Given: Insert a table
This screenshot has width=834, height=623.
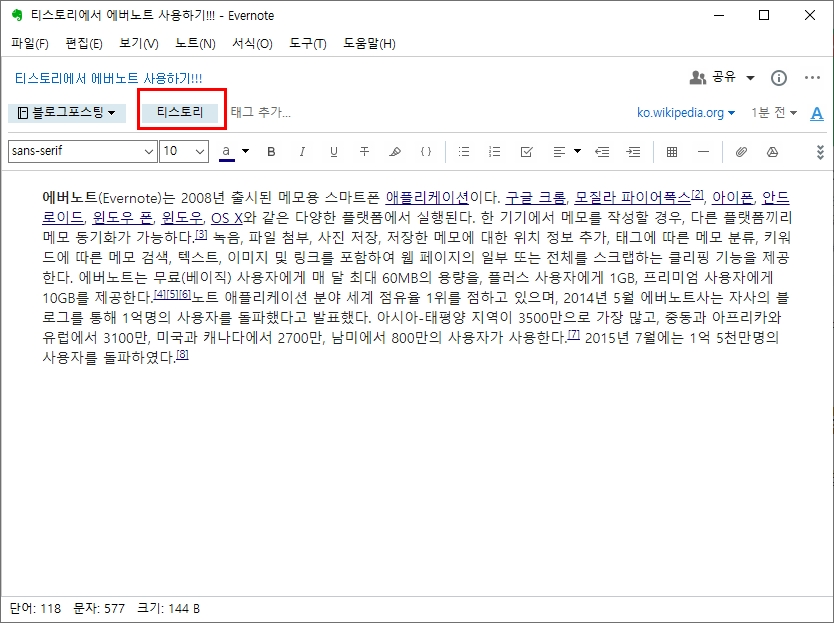Looking at the screenshot, I should click(672, 152).
